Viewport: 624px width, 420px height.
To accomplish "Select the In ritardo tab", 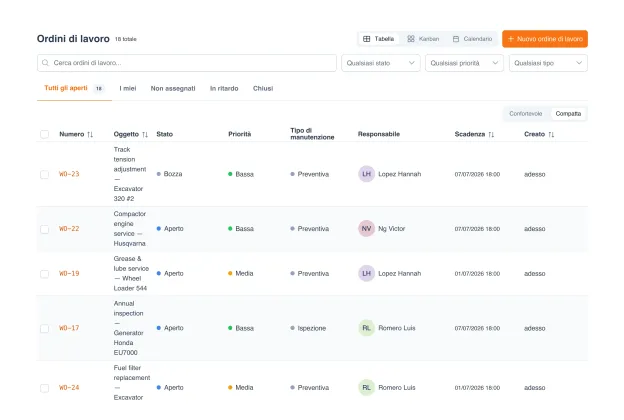I will [x=224, y=88].
